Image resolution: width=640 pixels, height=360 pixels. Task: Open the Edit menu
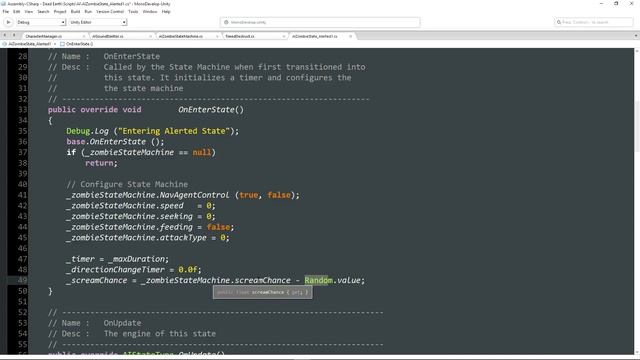click(16, 11)
